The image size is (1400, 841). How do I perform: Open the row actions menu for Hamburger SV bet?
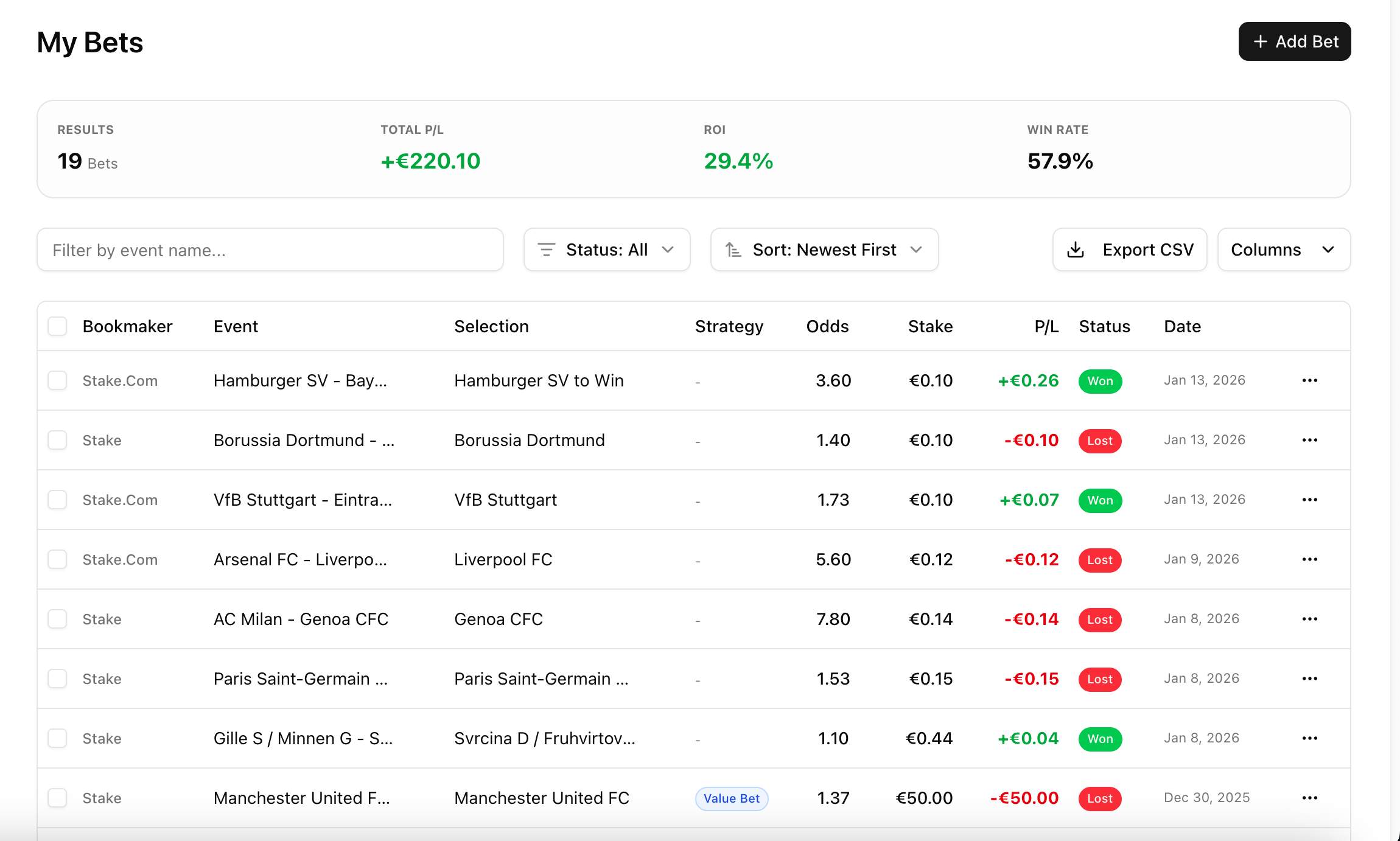(x=1310, y=380)
